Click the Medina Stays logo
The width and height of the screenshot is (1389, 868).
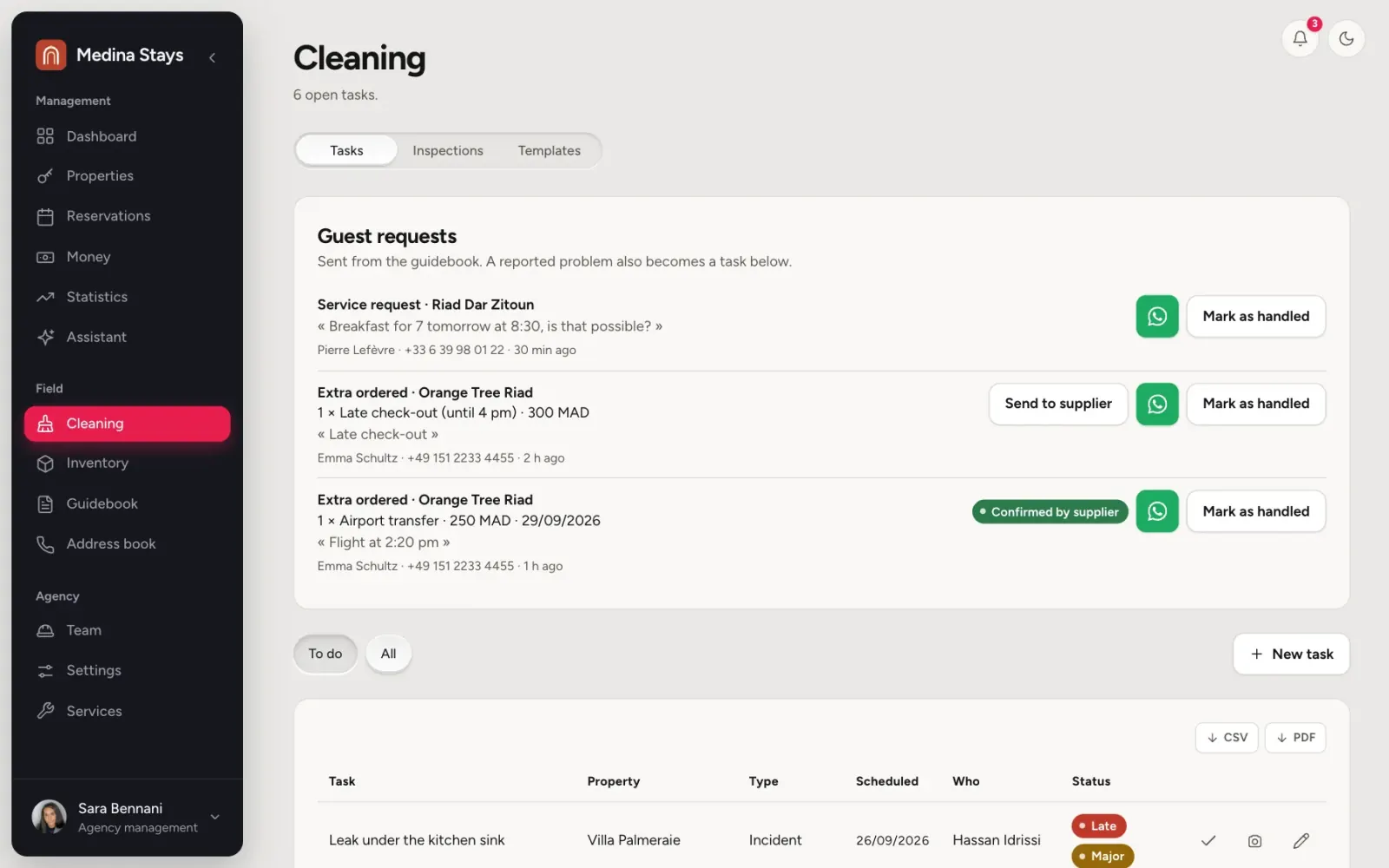coord(51,55)
